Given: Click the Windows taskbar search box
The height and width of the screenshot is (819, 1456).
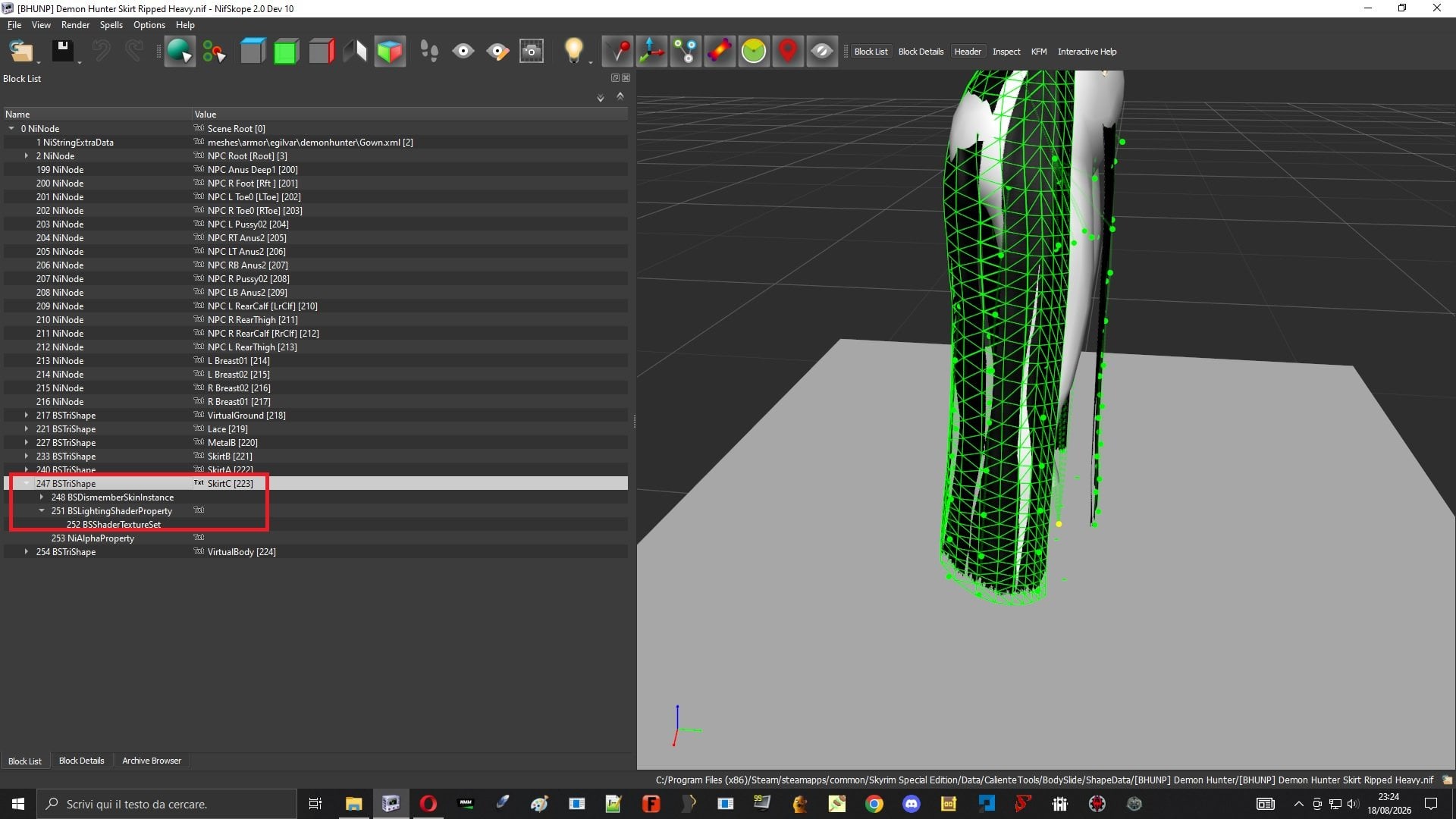Looking at the screenshot, I should click(167, 804).
